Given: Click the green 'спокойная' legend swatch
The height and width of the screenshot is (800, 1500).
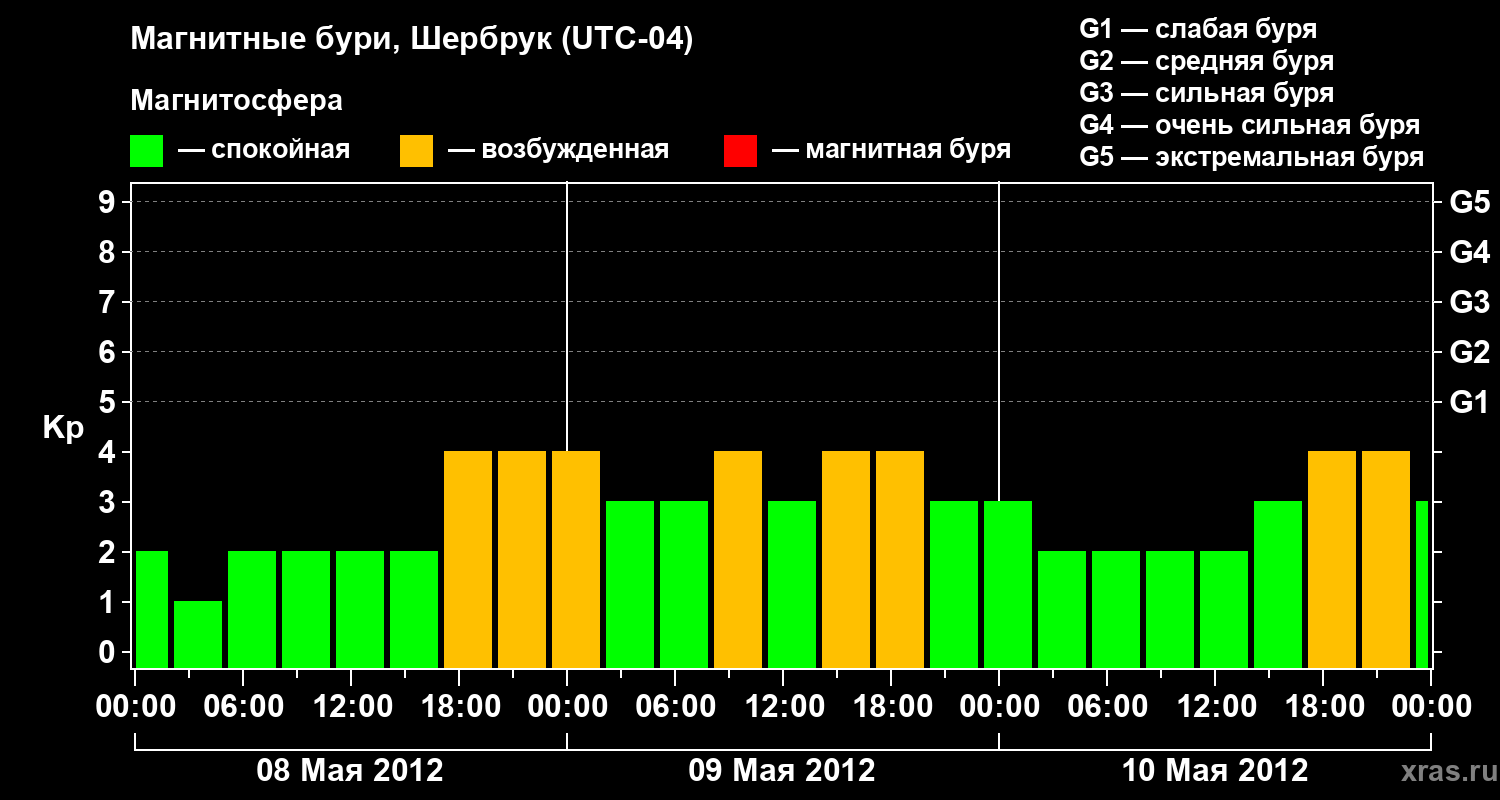Looking at the screenshot, I should [x=146, y=151].
